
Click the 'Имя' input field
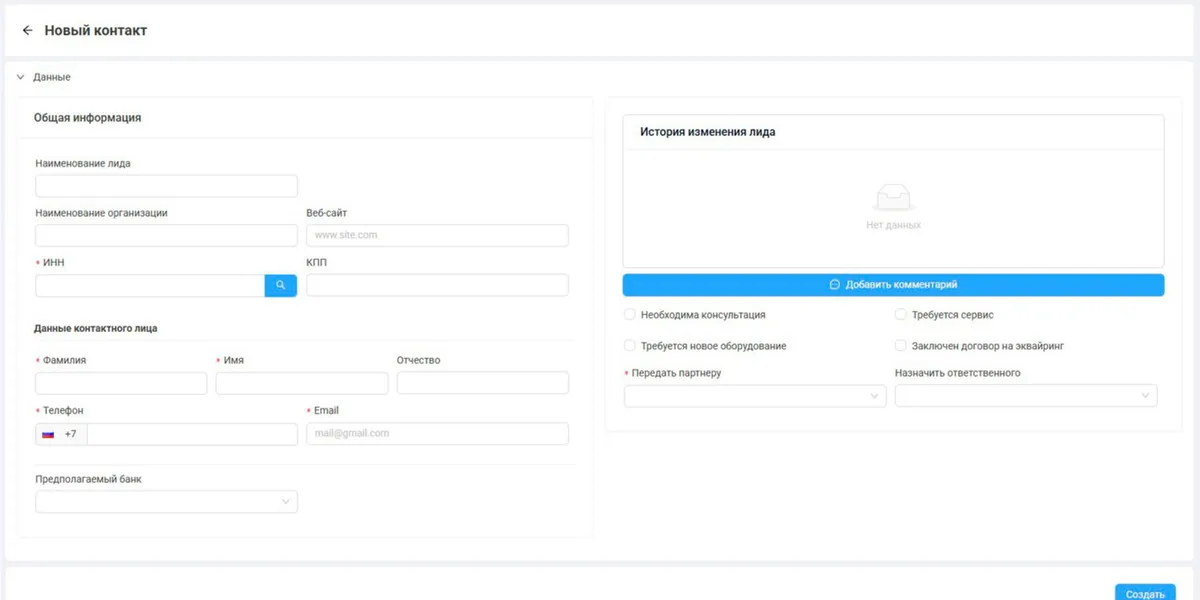[302, 383]
